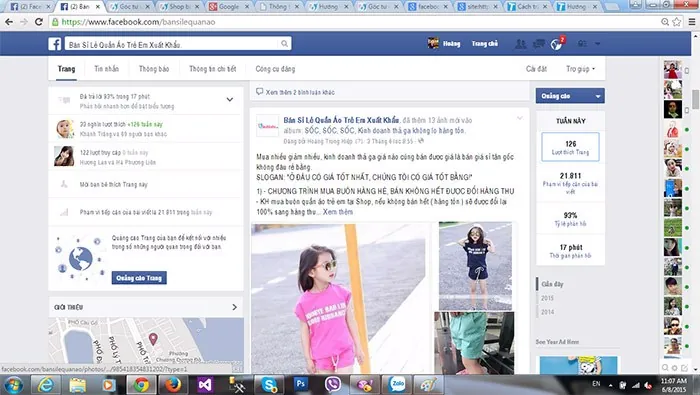Open Chrome menu hamburger icon
Image resolution: width=700 pixels, height=395 pixels.
click(692, 22)
